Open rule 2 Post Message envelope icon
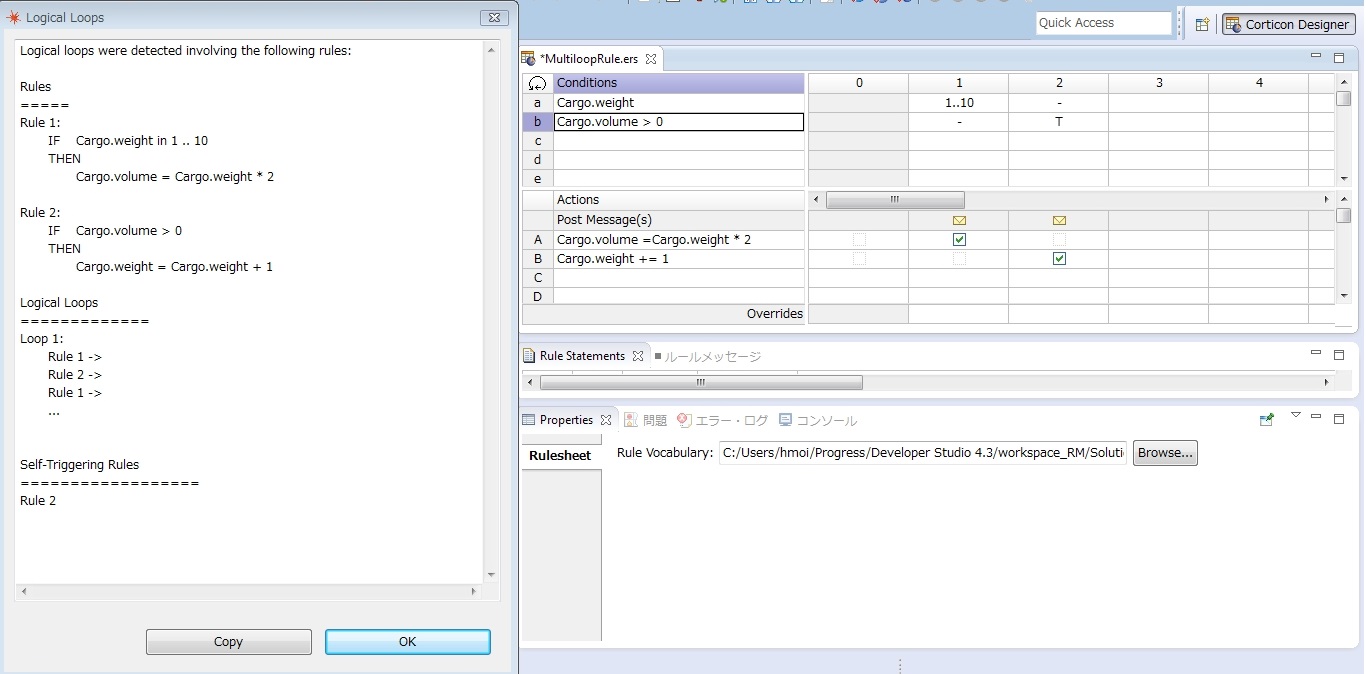 [1059, 220]
